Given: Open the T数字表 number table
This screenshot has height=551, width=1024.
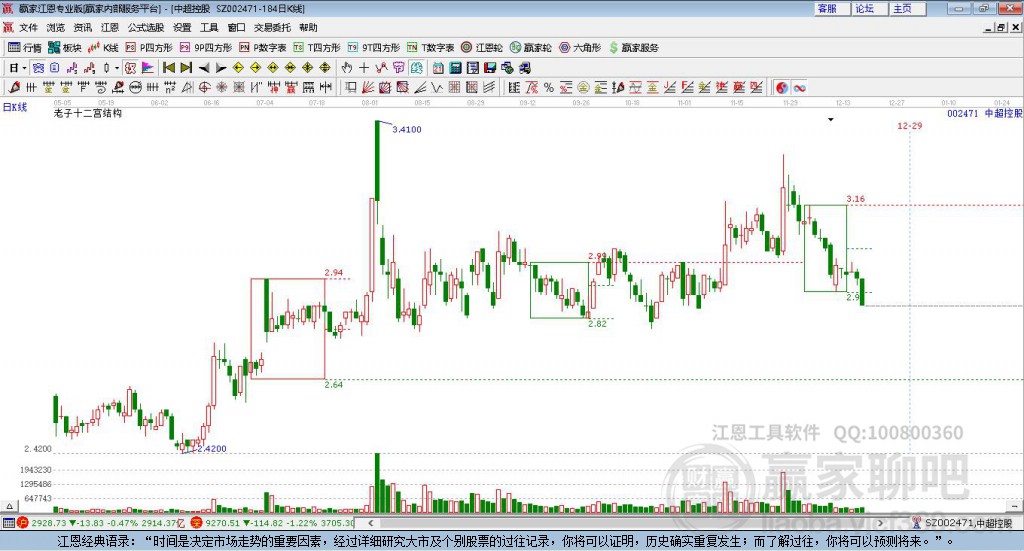Looking at the screenshot, I should coord(430,48).
